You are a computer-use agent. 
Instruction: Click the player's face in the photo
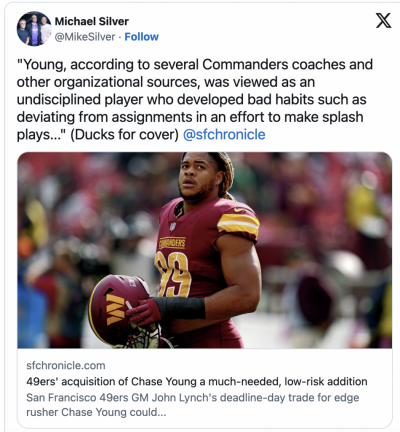196,179
